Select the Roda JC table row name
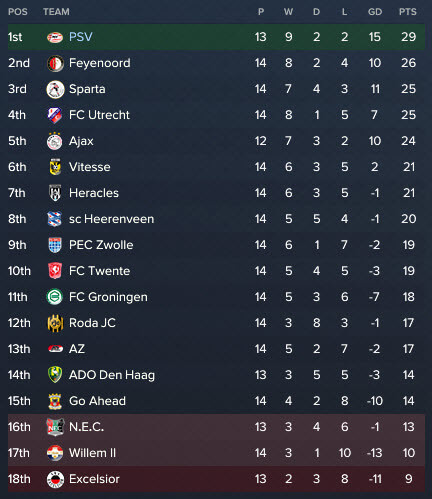Viewport: 432px width, 499px height. (92, 323)
